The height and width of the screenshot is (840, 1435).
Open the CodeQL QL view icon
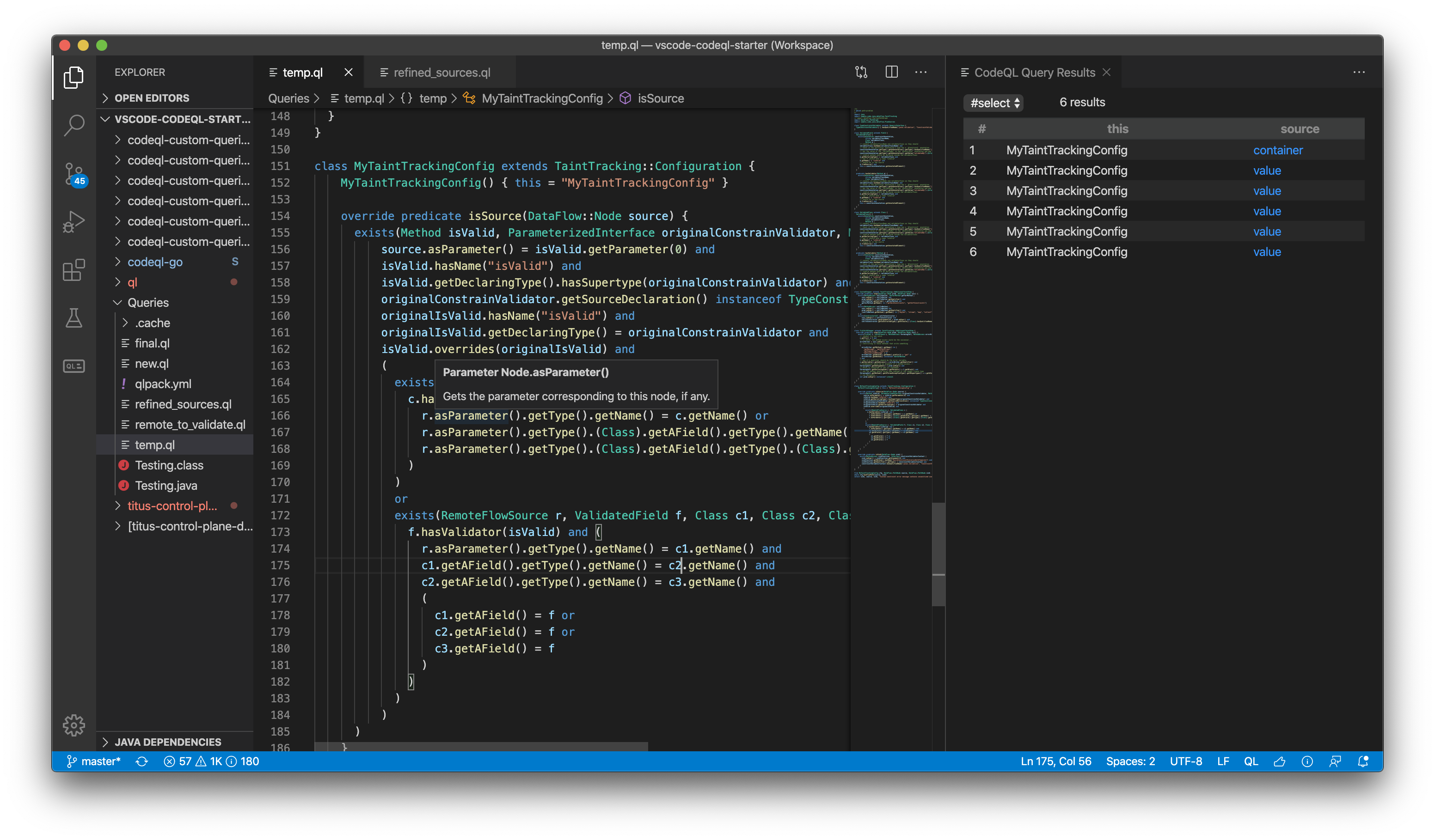click(x=74, y=365)
